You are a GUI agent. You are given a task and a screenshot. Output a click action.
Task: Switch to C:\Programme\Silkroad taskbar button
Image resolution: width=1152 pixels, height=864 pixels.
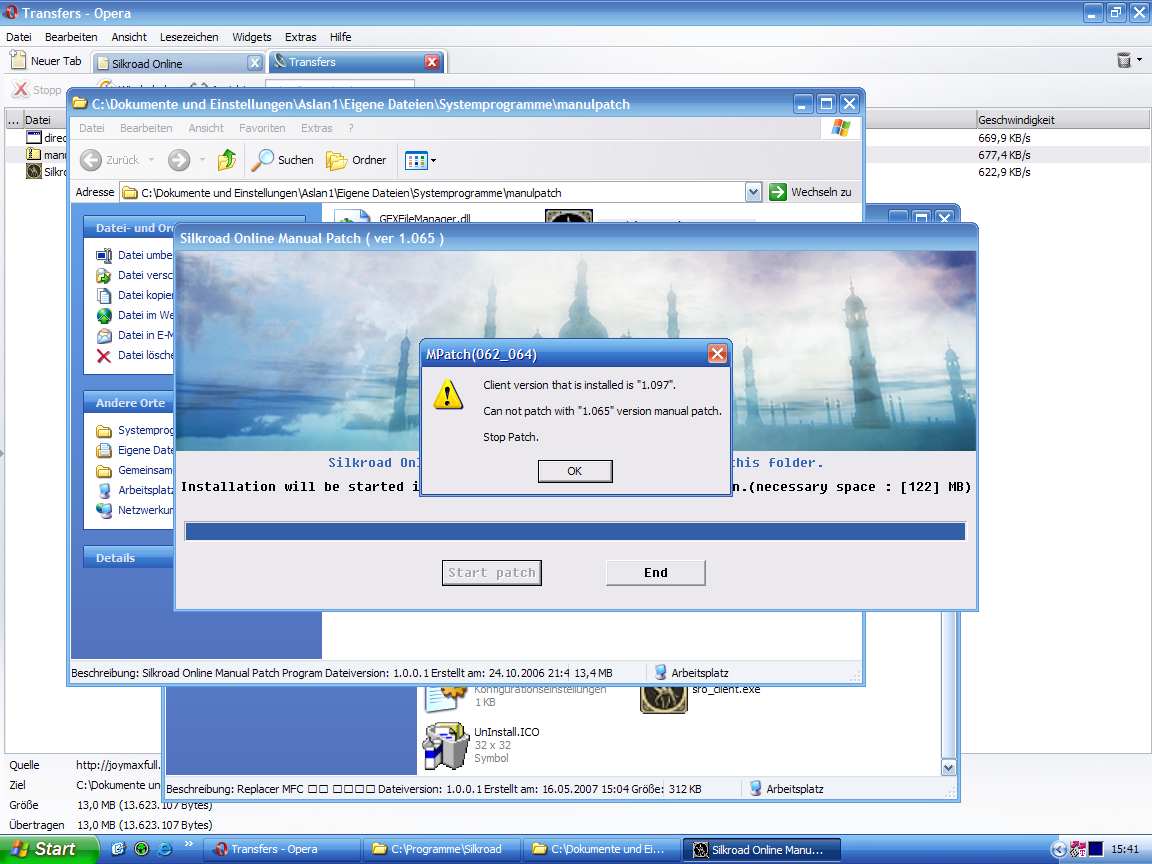click(443, 849)
